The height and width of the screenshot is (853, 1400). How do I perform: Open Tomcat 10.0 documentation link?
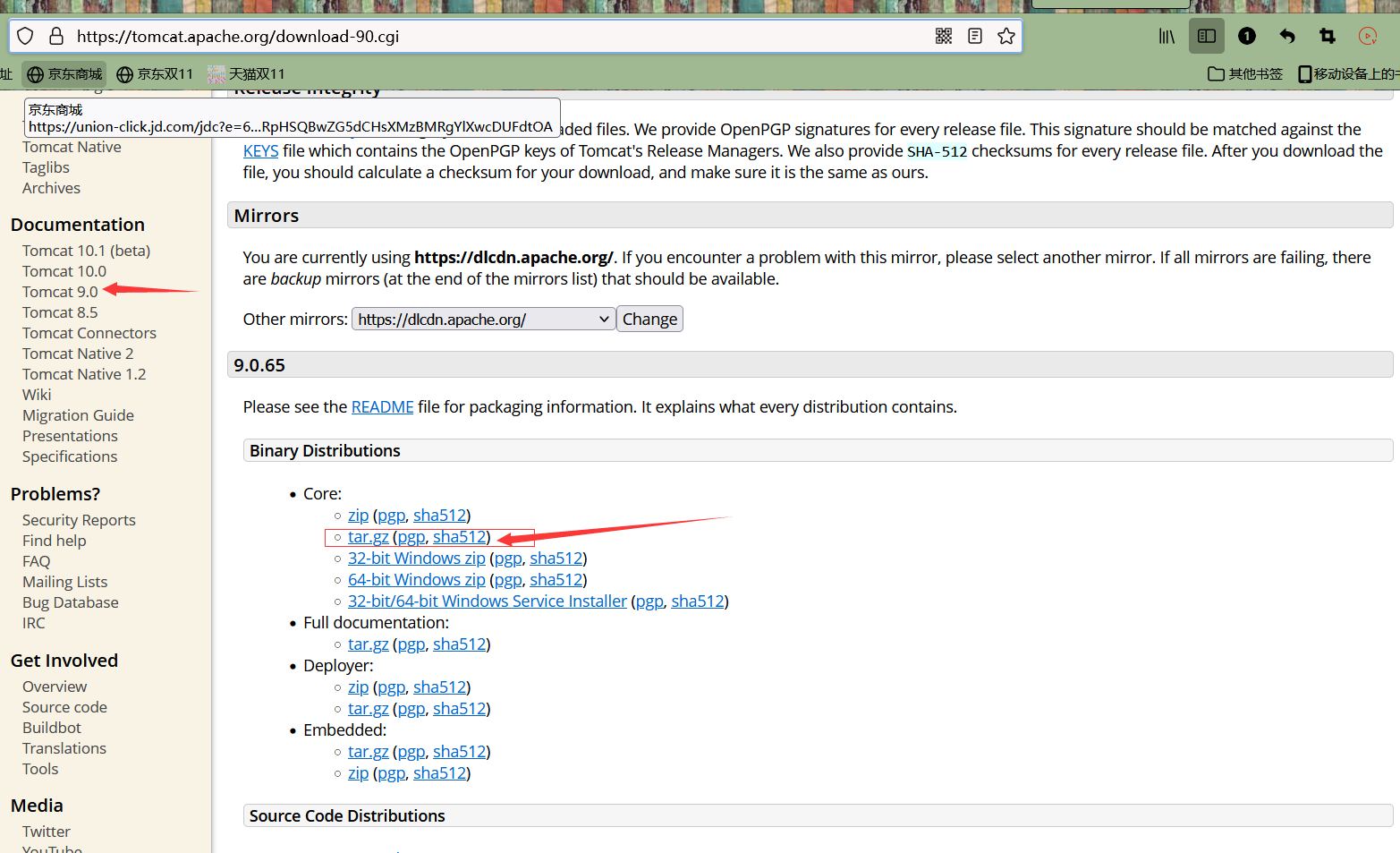pyautogui.click(x=64, y=272)
